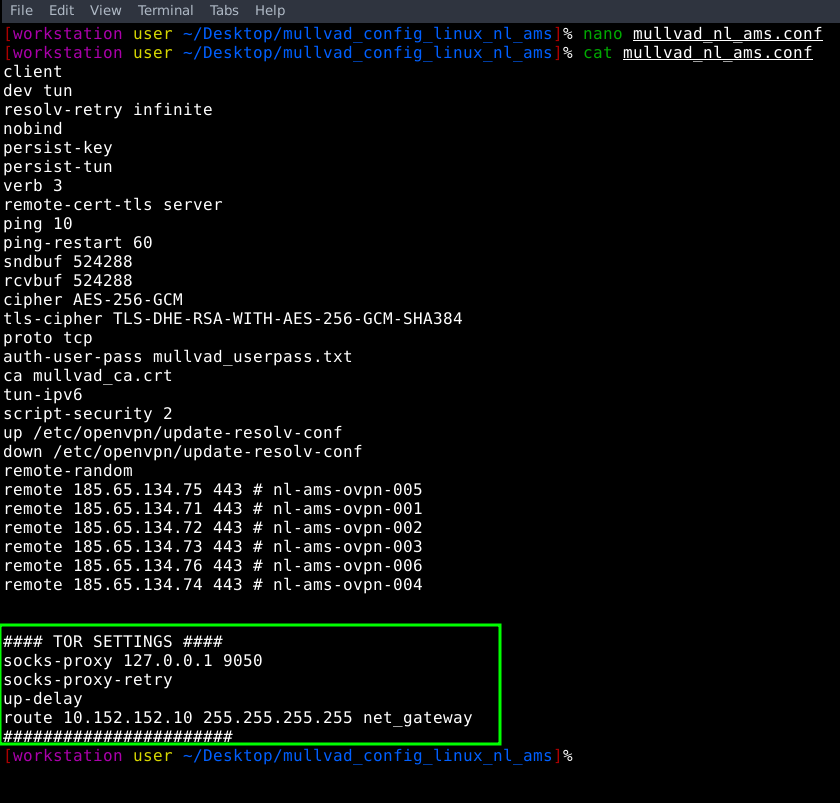
Task: Select the remote line for nl-ams-ovpn-004
Action: 213,585
